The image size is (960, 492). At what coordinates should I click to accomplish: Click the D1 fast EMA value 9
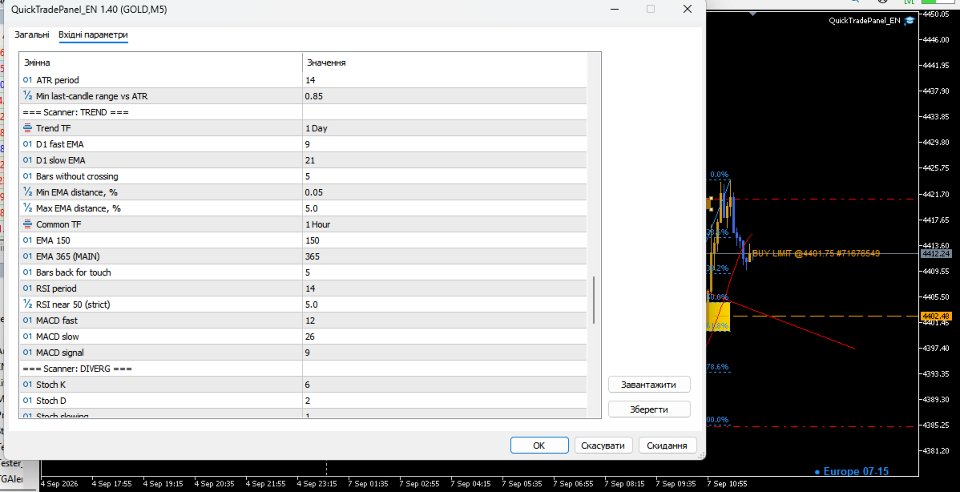pos(444,144)
